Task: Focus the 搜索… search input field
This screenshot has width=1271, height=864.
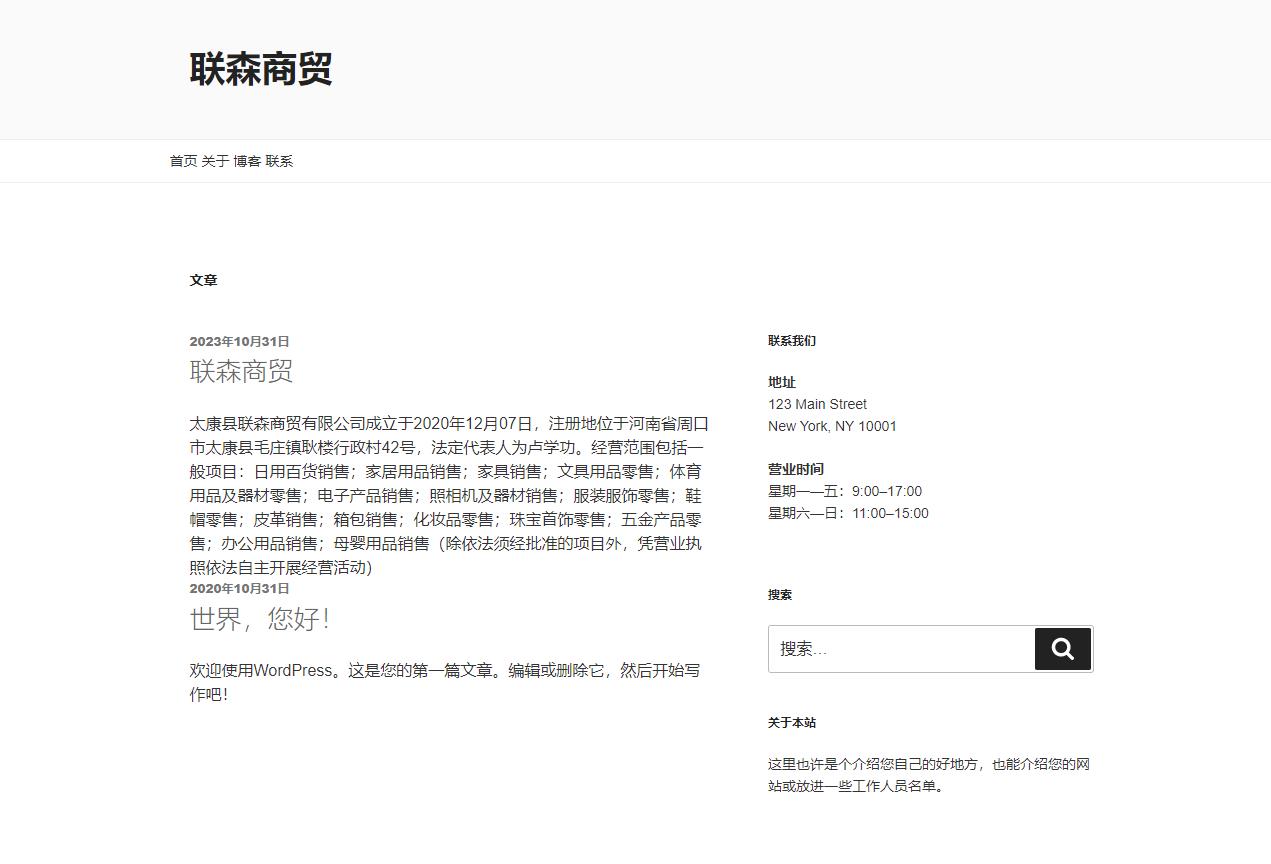Action: [x=900, y=649]
